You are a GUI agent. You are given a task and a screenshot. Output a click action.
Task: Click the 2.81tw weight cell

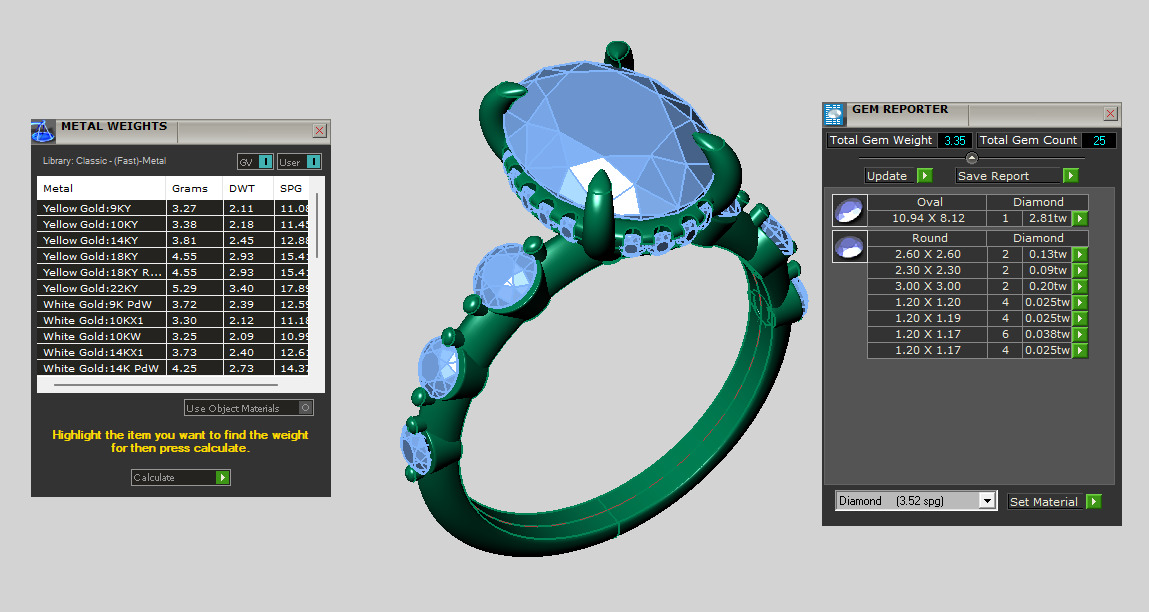1048,218
